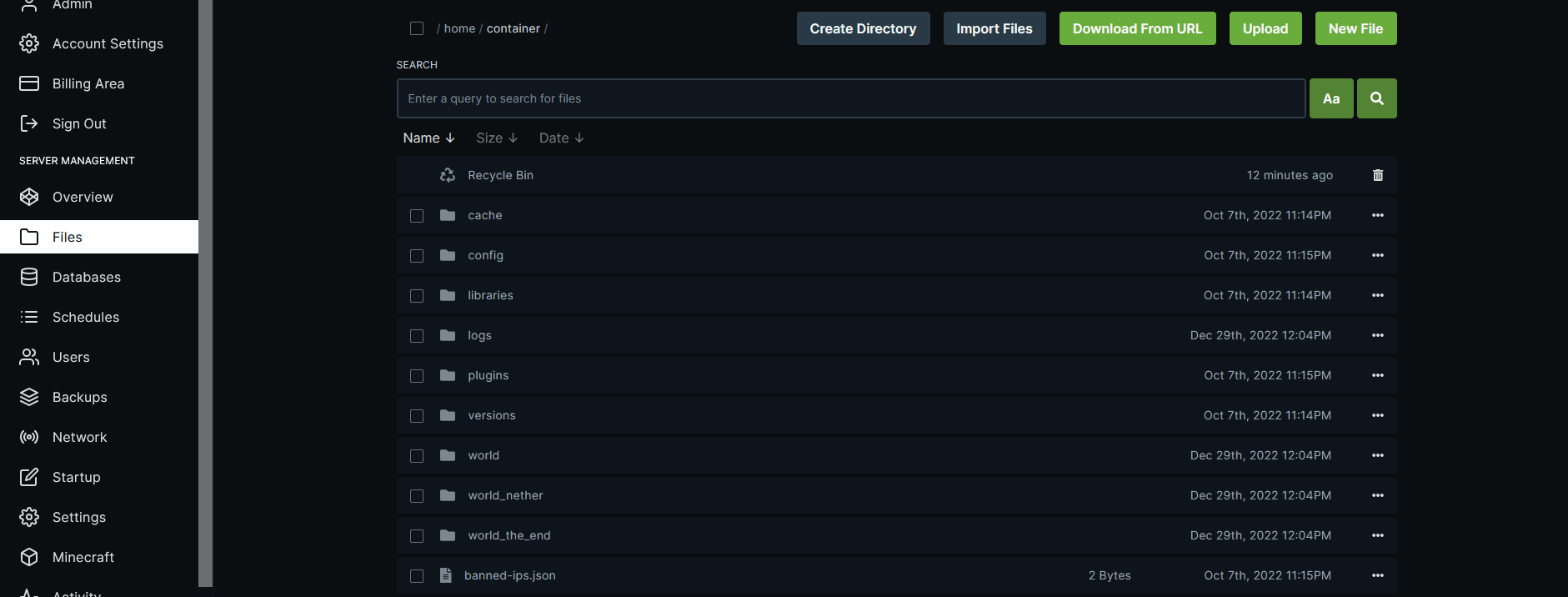Expand the three-dot menu for logs
Screen dimensions: 1568x597
click(x=1377, y=335)
